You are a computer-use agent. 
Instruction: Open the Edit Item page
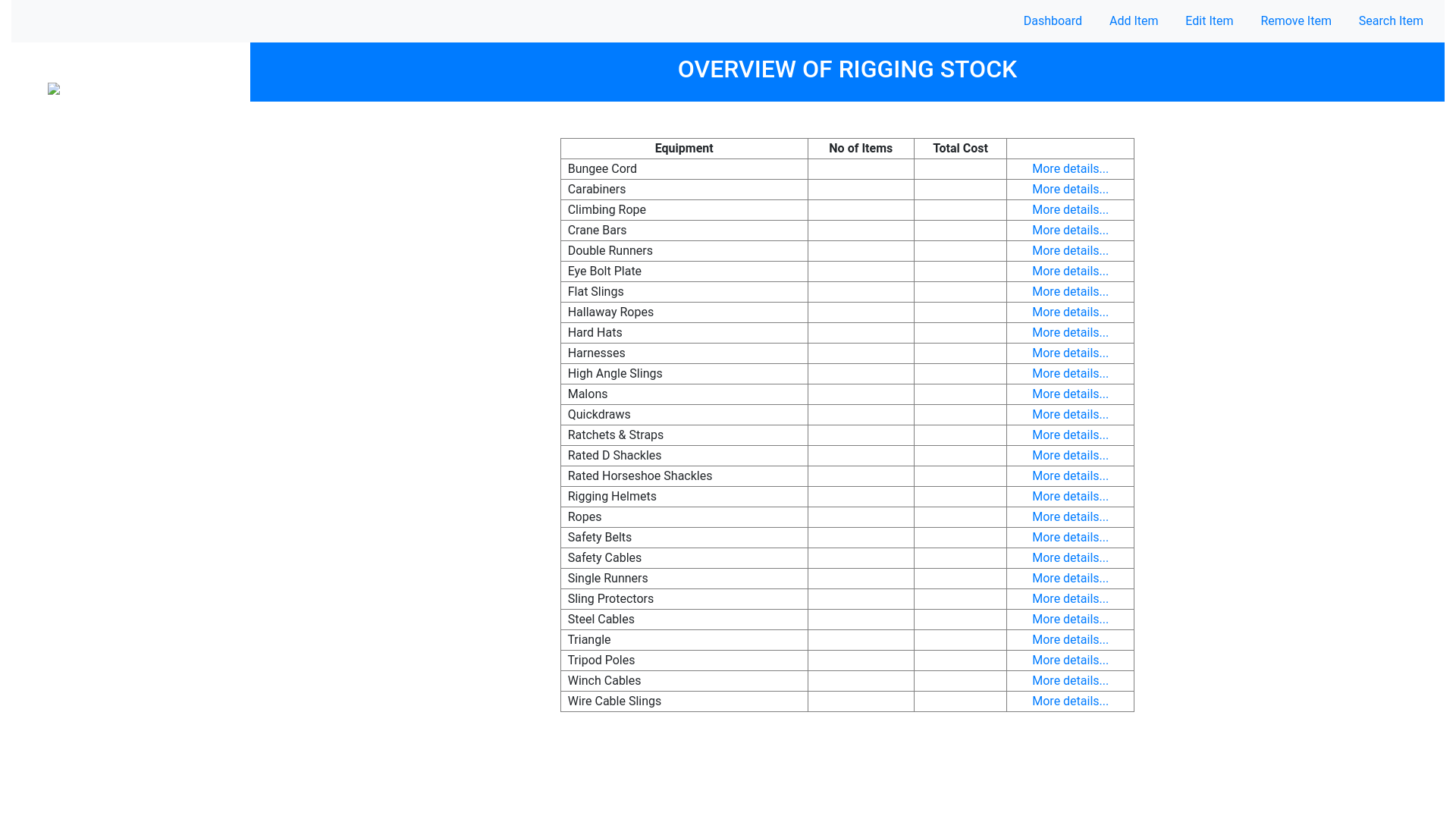coord(1210,21)
